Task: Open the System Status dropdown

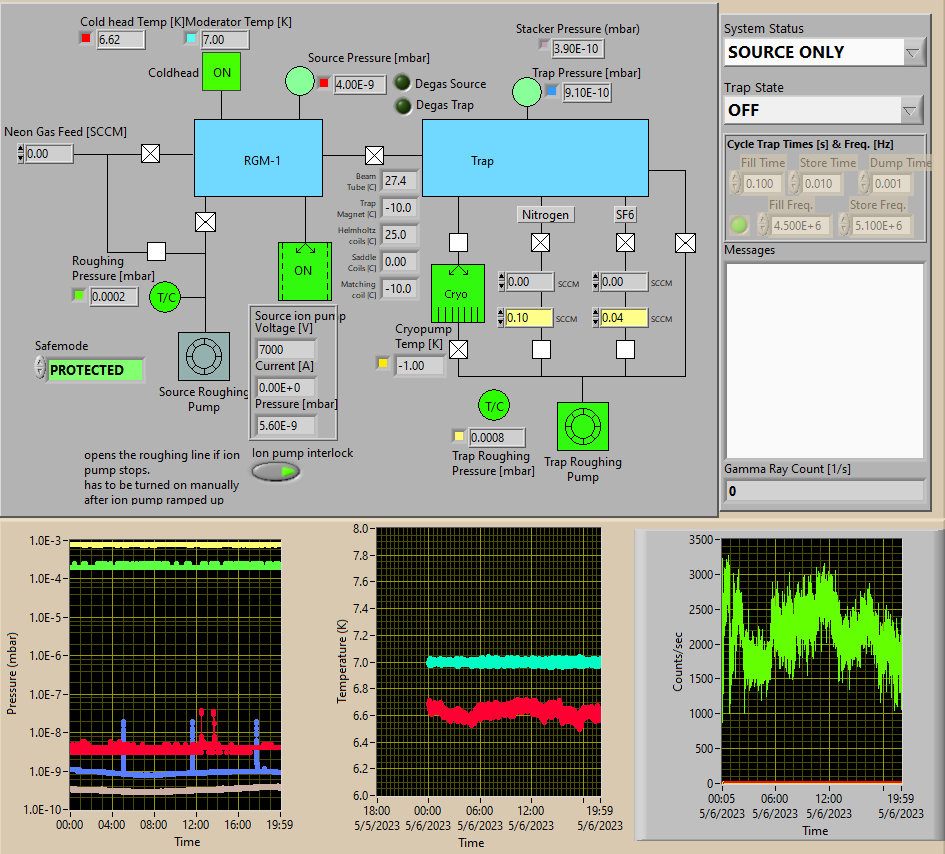Action: pyautogui.click(x=913, y=52)
